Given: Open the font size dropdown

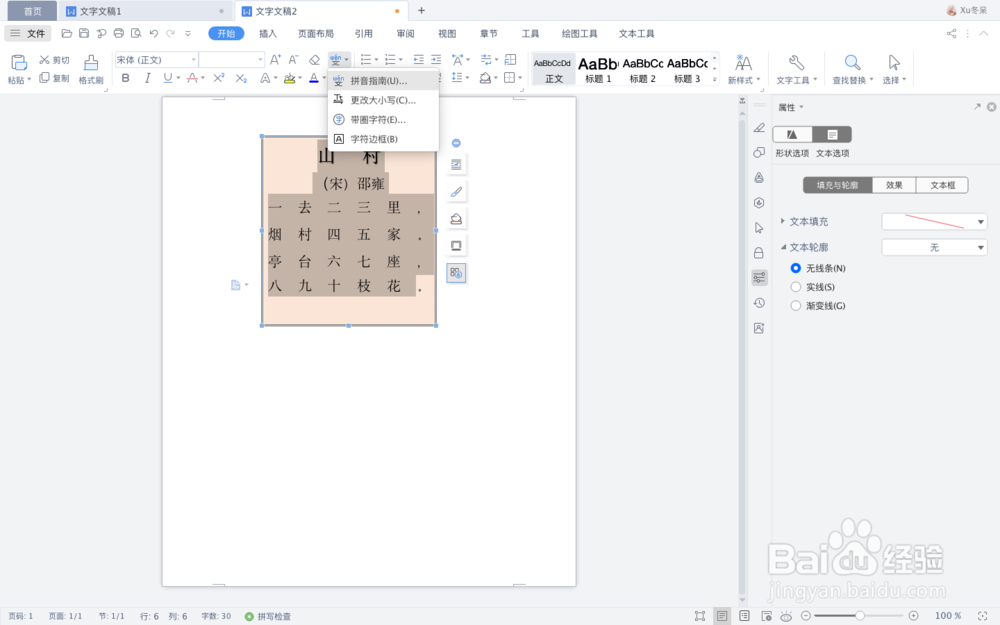Looking at the screenshot, I should click(260, 60).
